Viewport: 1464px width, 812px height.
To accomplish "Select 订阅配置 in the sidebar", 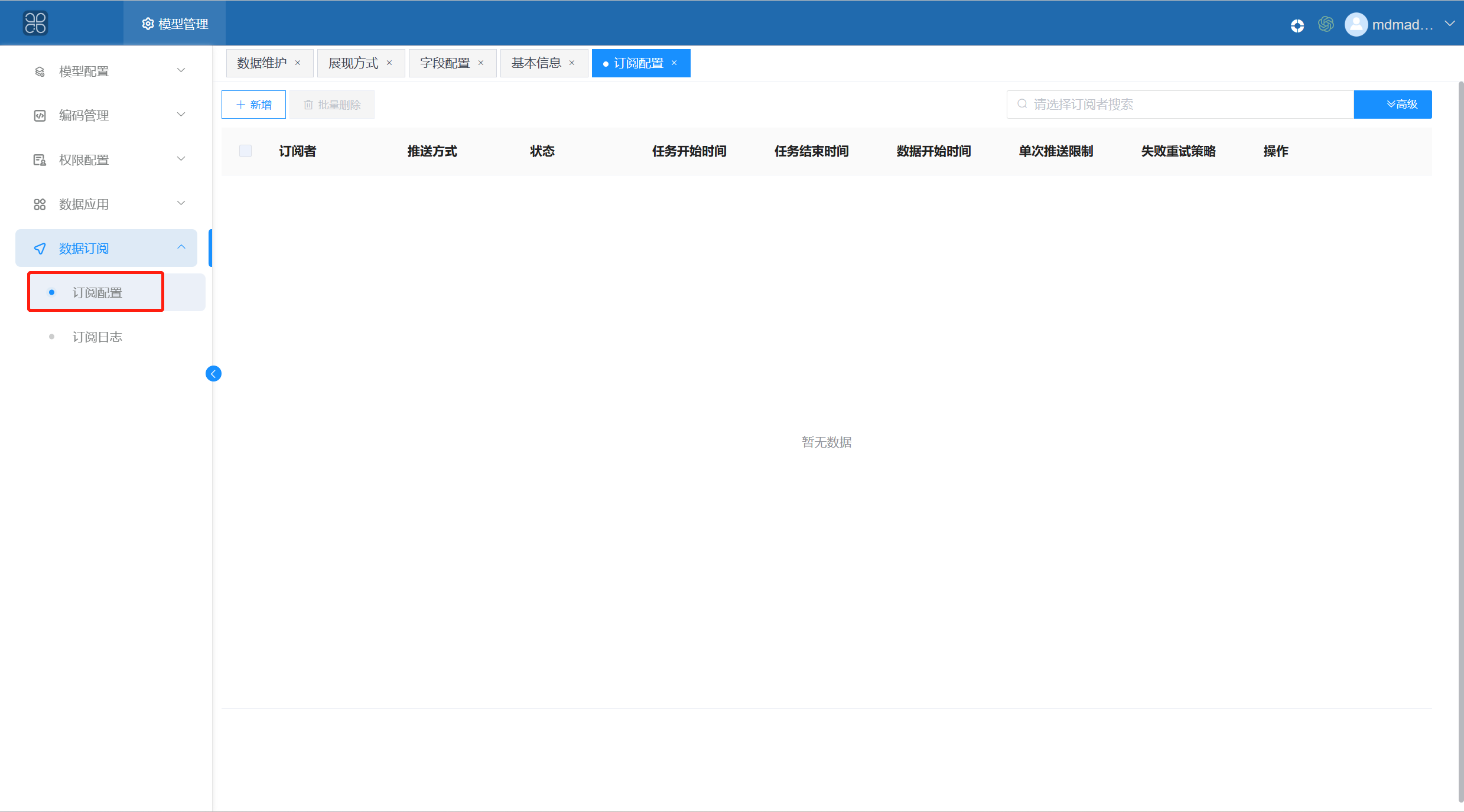I will (x=116, y=292).
